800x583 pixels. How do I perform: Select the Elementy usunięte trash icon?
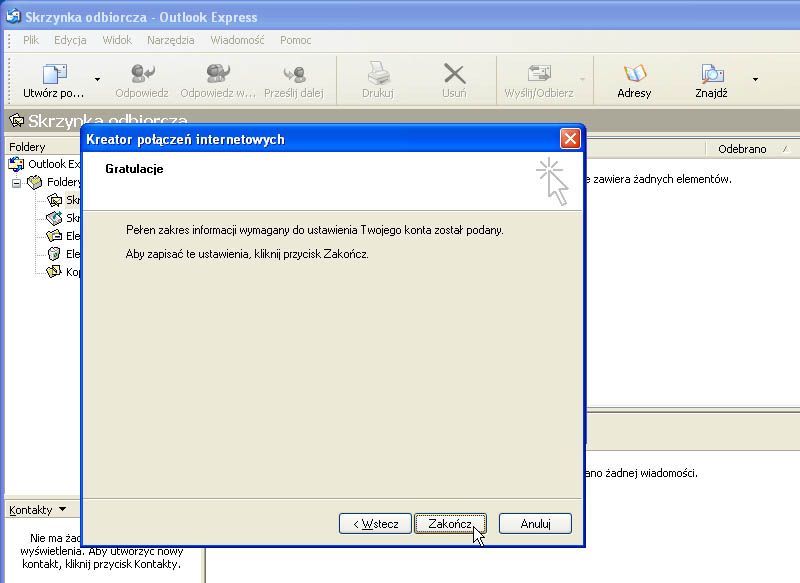coord(54,254)
